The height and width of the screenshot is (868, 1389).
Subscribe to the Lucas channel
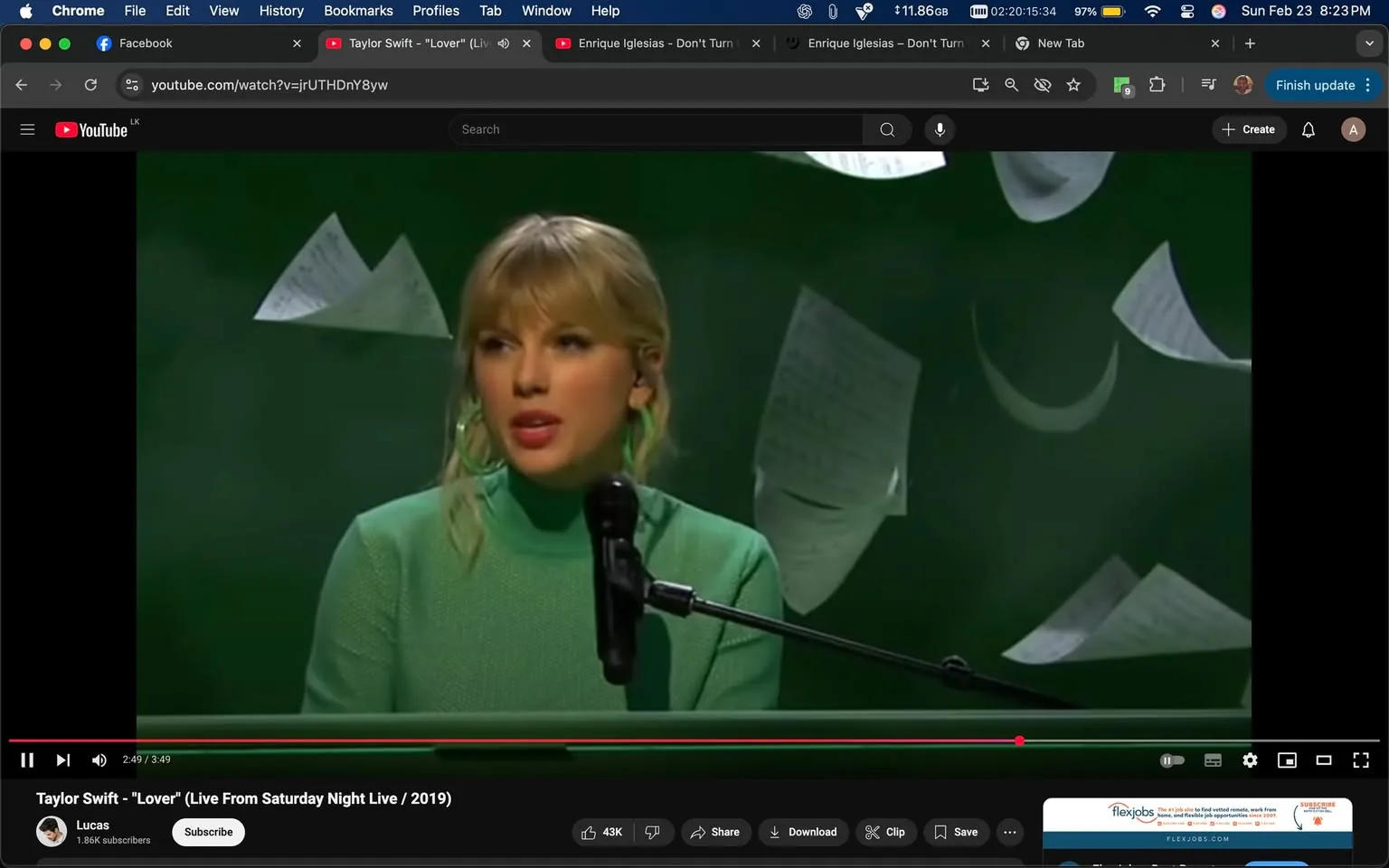tap(208, 832)
